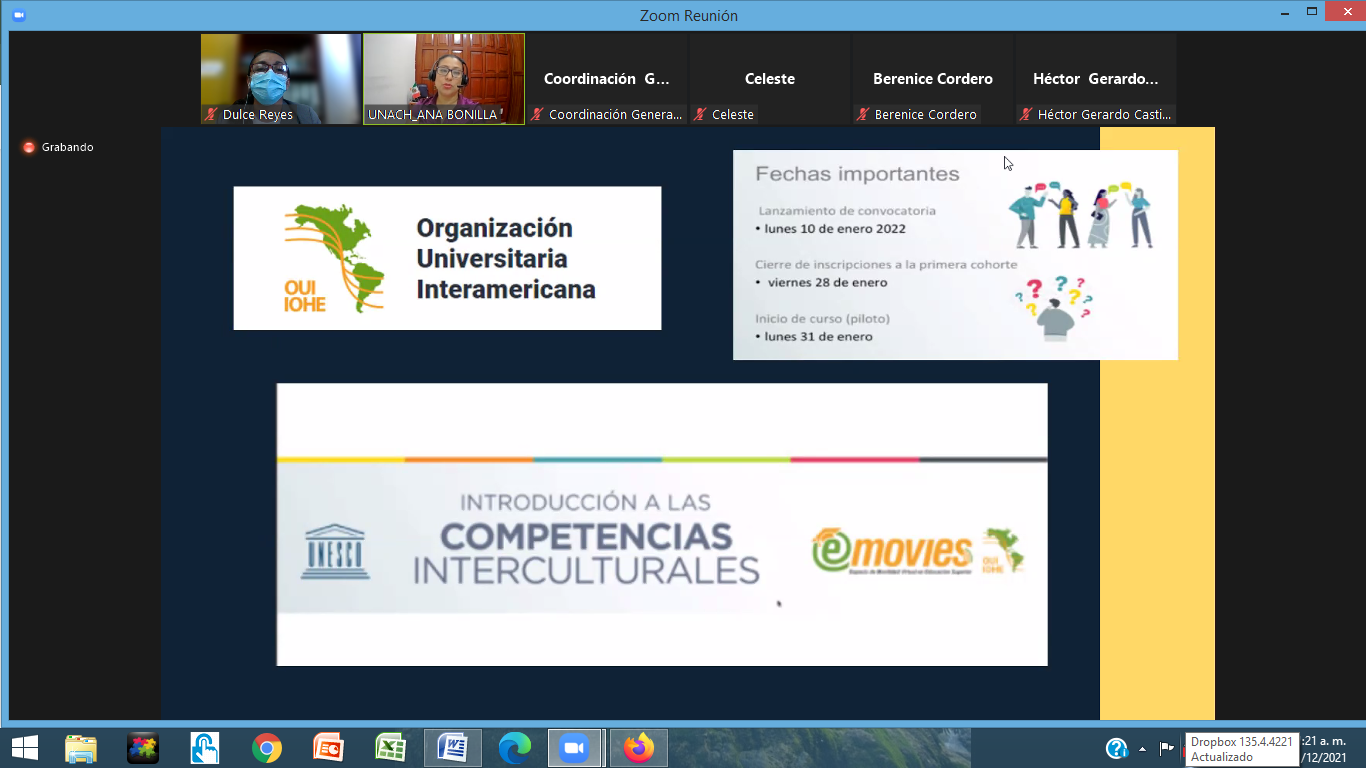Click muted mic icon for Celeste
The image size is (1366, 768).
(x=700, y=114)
